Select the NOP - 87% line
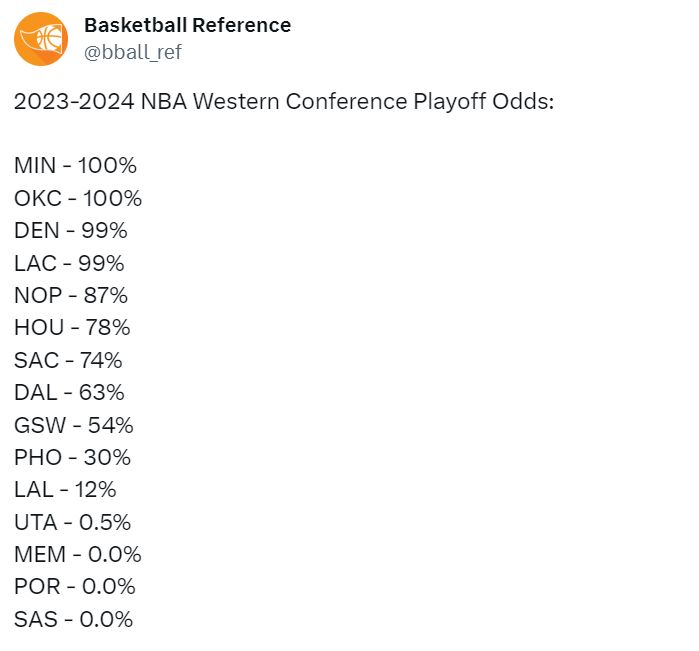The width and height of the screenshot is (699, 651). coord(71,295)
